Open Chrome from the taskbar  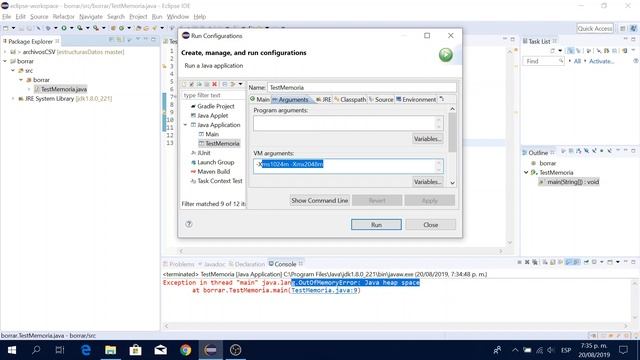pos(185,350)
